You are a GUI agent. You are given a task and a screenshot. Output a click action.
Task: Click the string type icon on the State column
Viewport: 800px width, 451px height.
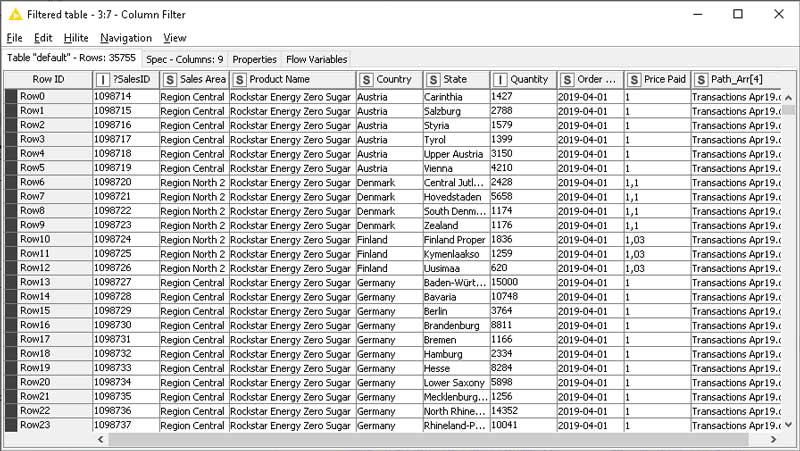point(433,80)
